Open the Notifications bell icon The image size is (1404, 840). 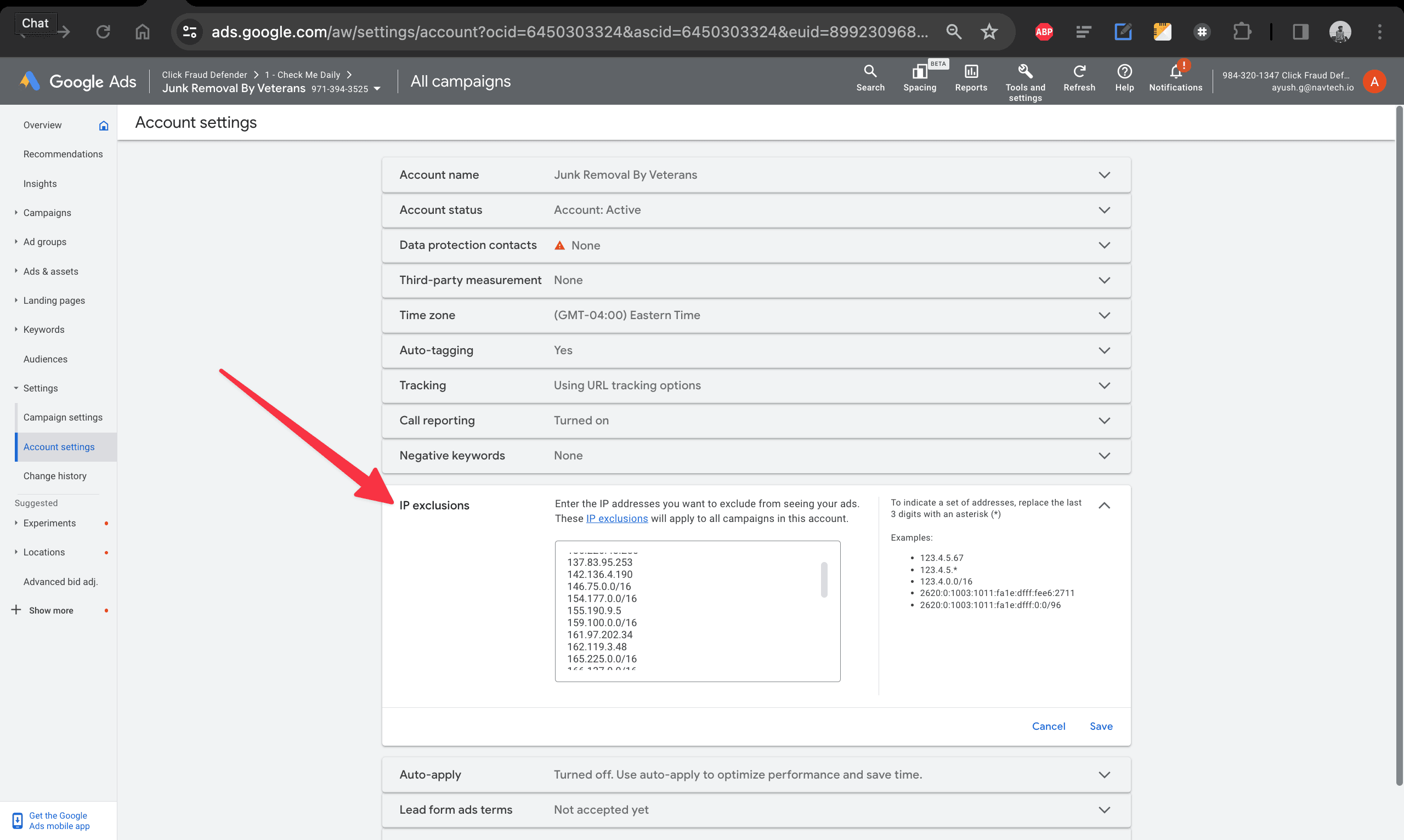tap(1175, 72)
